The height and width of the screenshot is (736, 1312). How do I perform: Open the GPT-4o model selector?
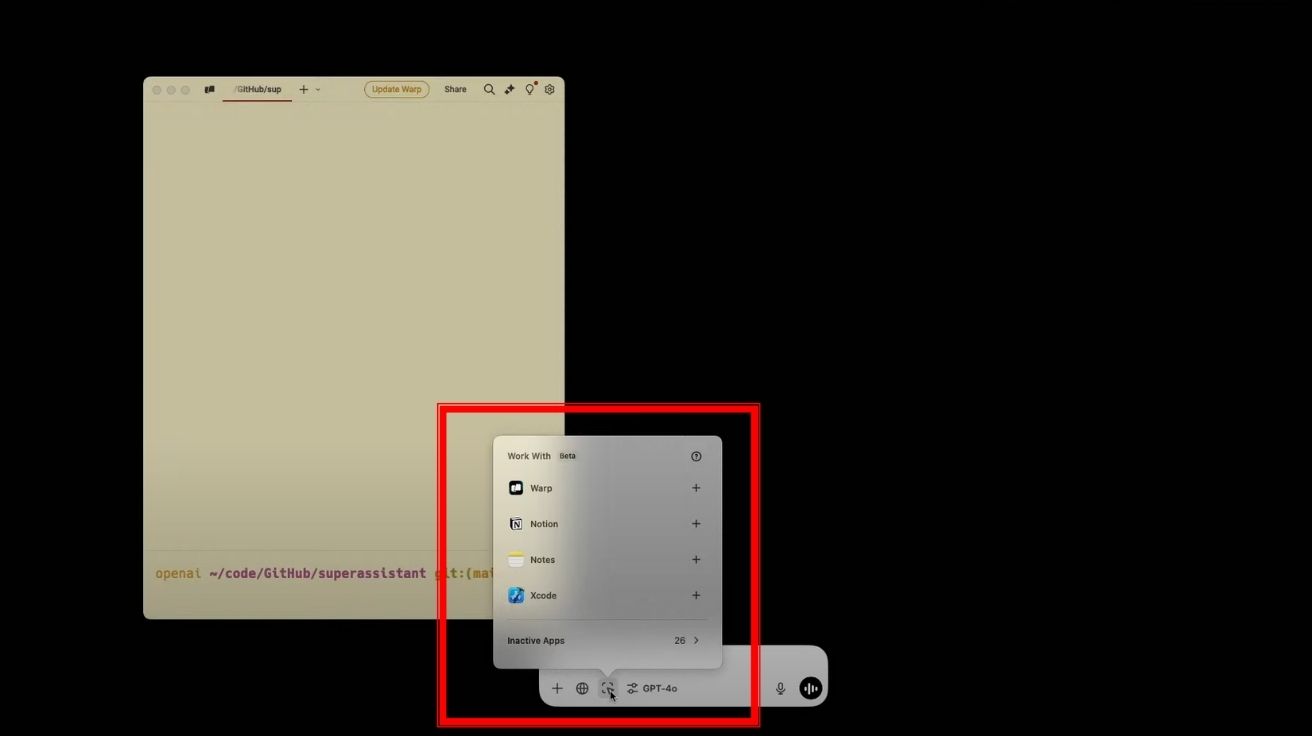(660, 688)
